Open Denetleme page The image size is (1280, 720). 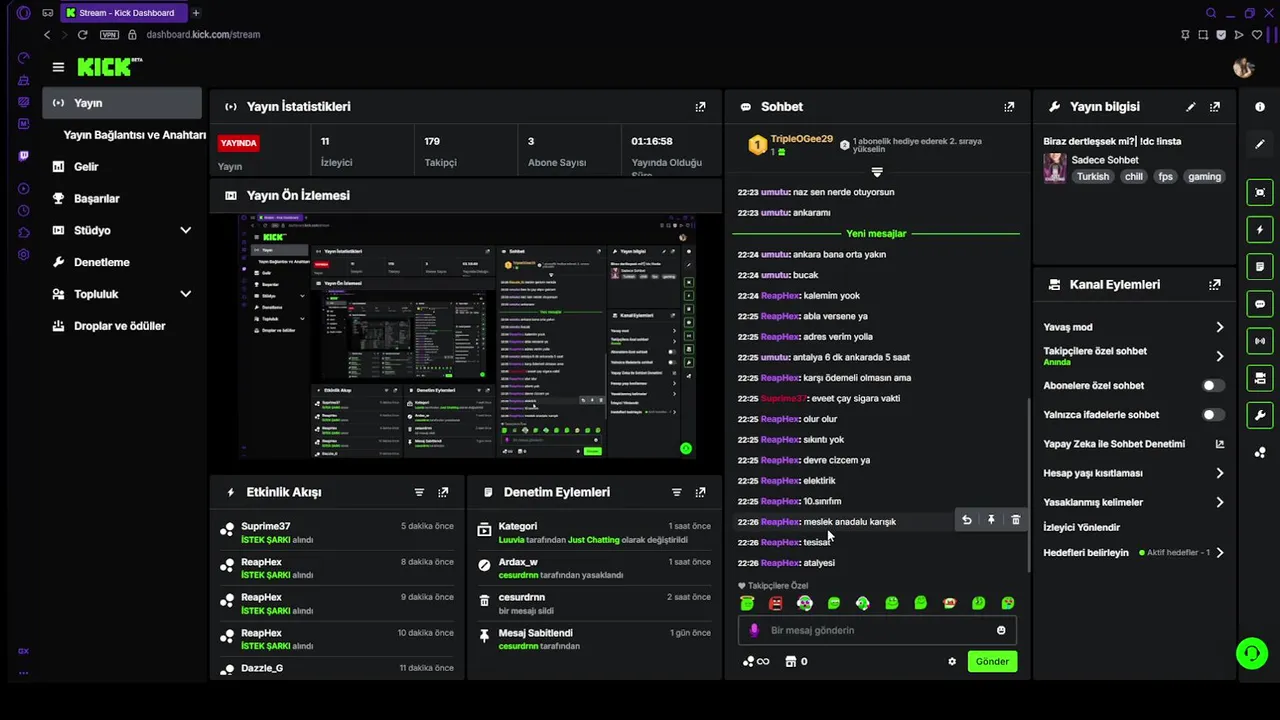click(x=122, y=262)
